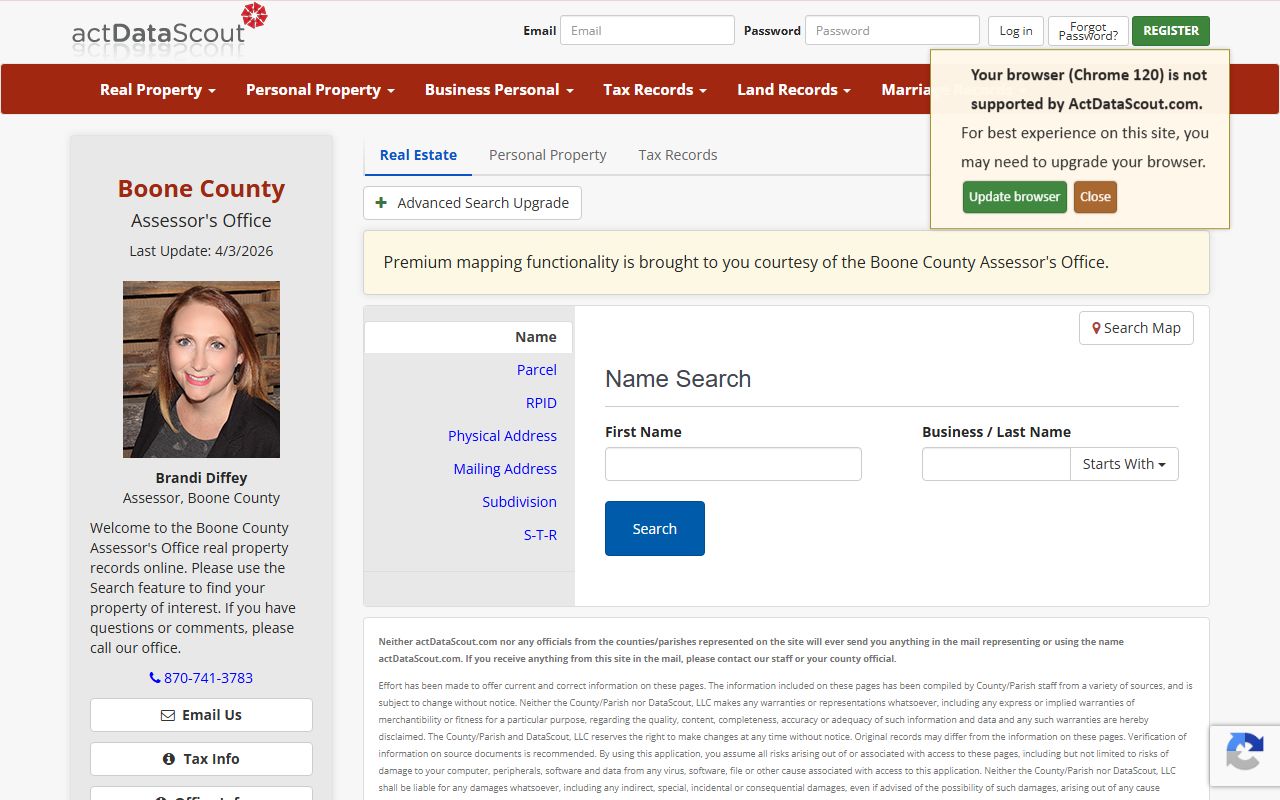Focus the Business / Last Name field
Screen dimensions: 1280x800
click(996, 464)
